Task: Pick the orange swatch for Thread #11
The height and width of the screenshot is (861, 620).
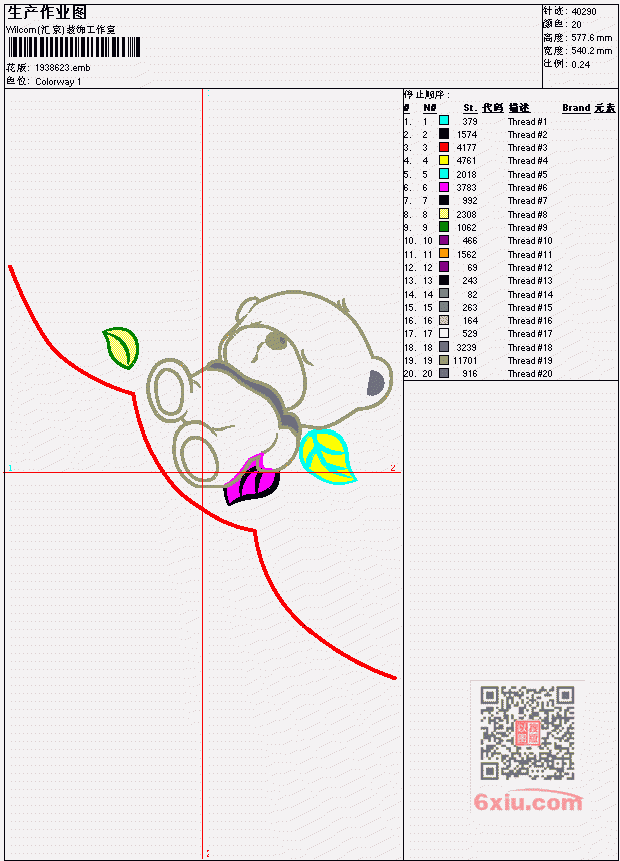Action: pyautogui.click(x=444, y=254)
